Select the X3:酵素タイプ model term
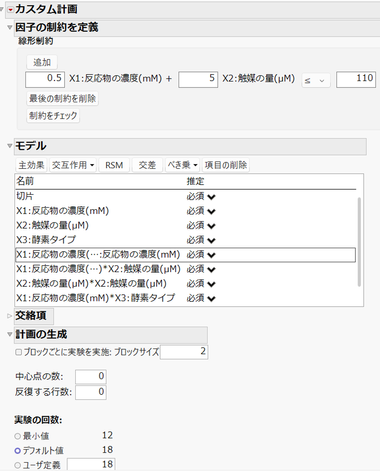The width and height of the screenshot is (380, 471). pyautogui.click(x=46, y=240)
